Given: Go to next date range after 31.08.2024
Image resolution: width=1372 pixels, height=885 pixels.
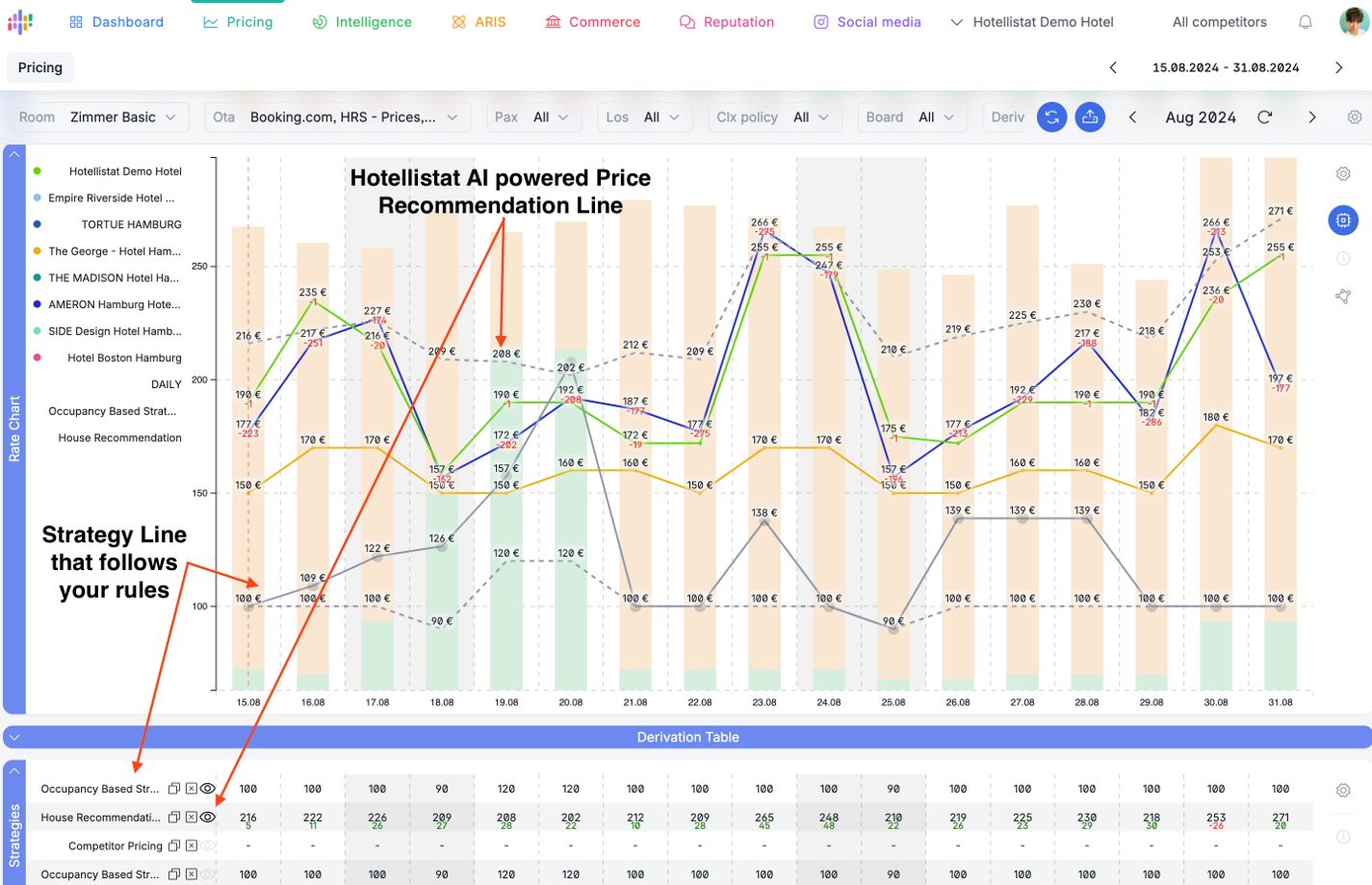Looking at the screenshot, I should tap(1338, 67).
